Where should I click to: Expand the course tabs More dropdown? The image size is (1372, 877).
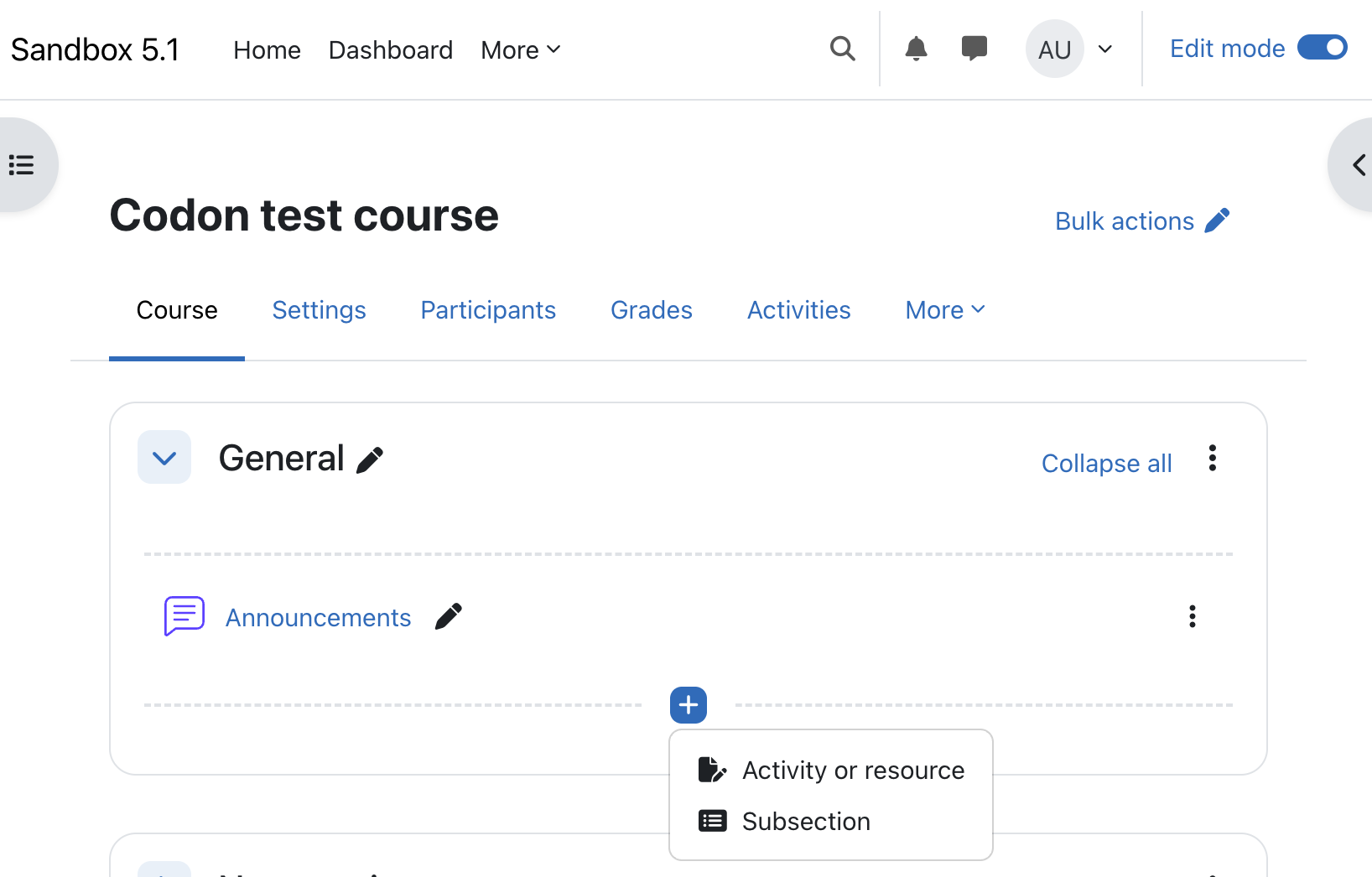pyautogui.click(x=945, y=310)
